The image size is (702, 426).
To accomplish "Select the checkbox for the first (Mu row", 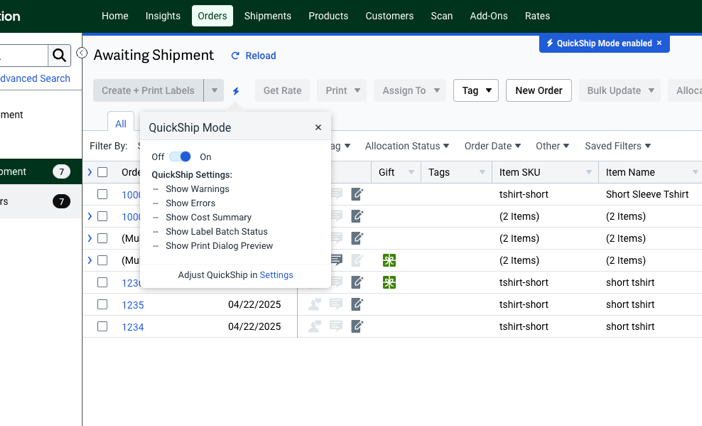I will point(103,238).
